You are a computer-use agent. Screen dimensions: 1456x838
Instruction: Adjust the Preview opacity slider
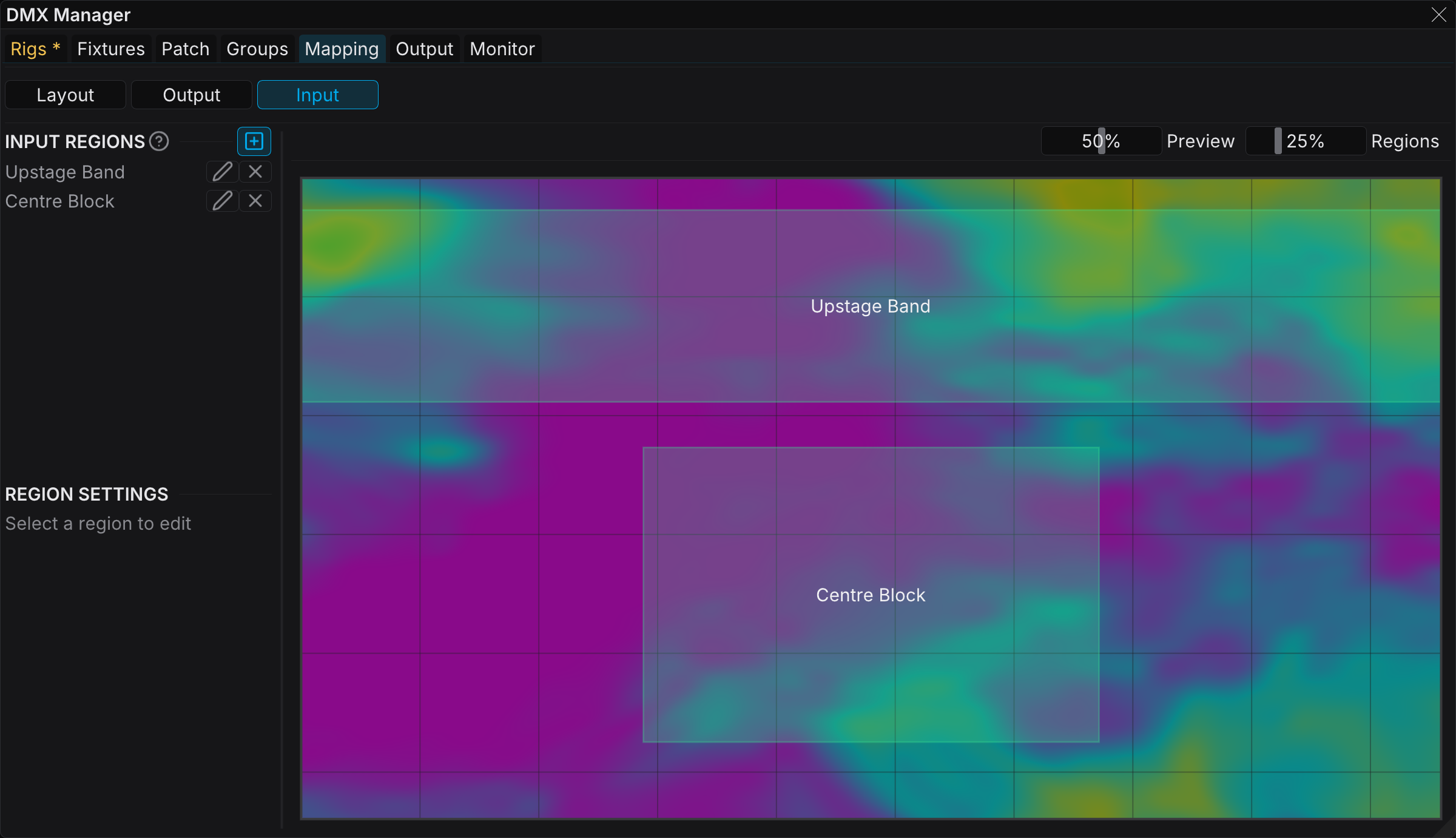tap(1101, 141)
